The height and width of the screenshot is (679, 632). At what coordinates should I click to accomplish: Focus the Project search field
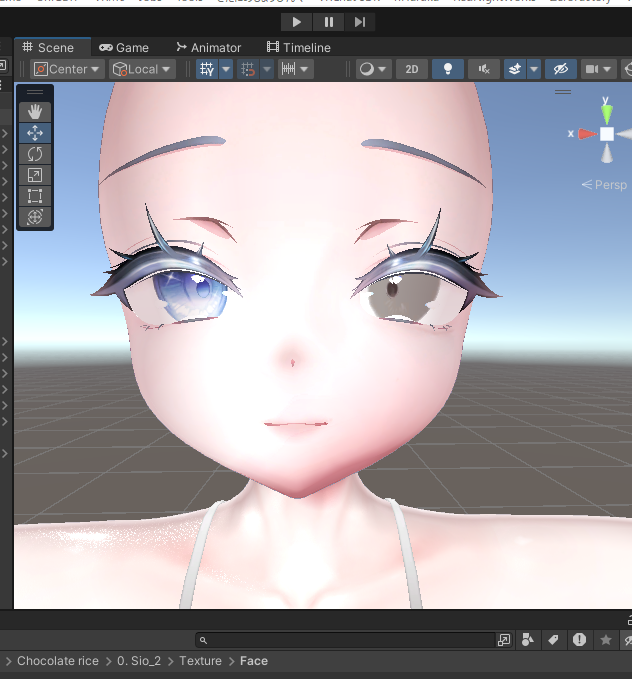tap(346, 640)
